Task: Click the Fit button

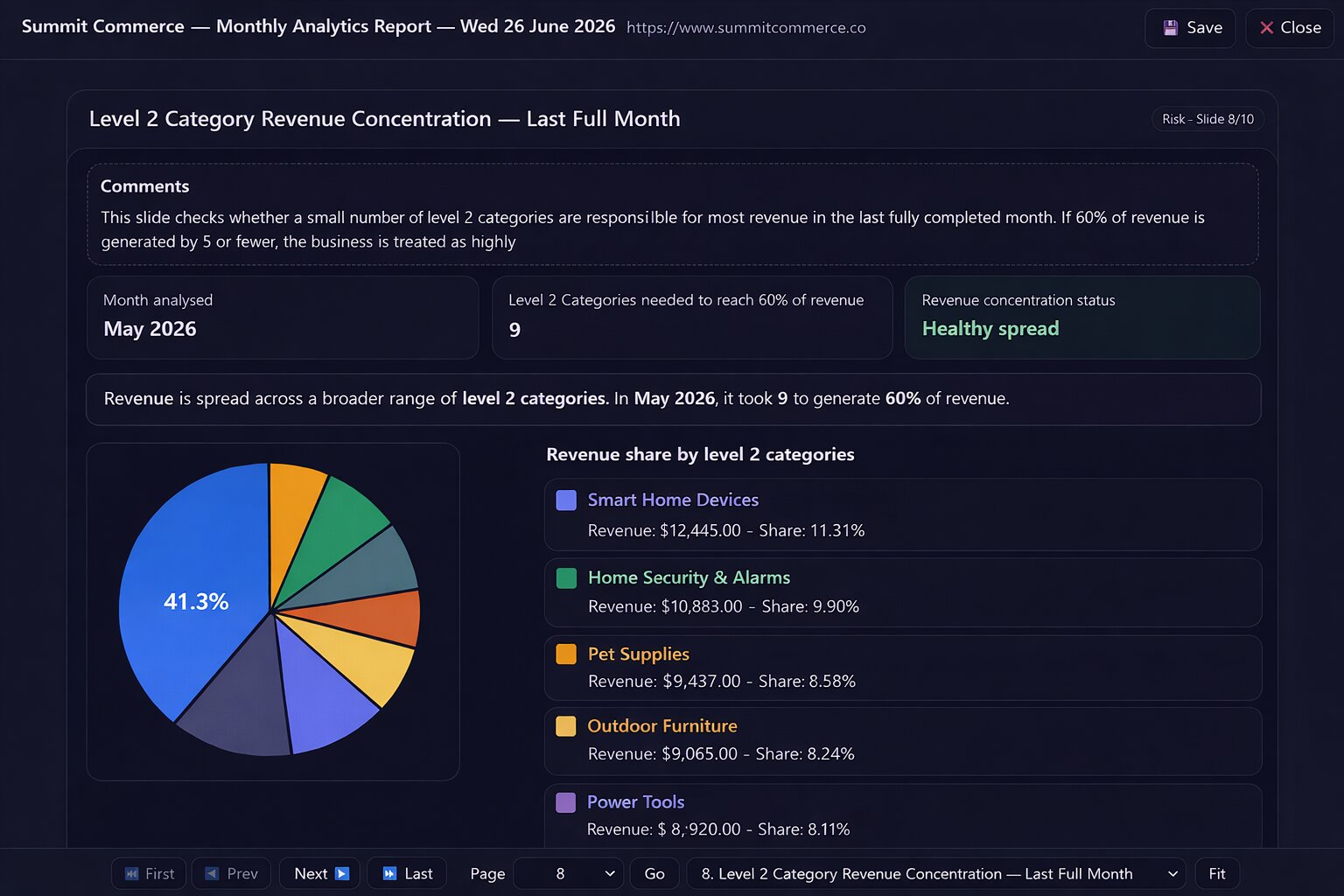Action: click(x=1217, y=873)
